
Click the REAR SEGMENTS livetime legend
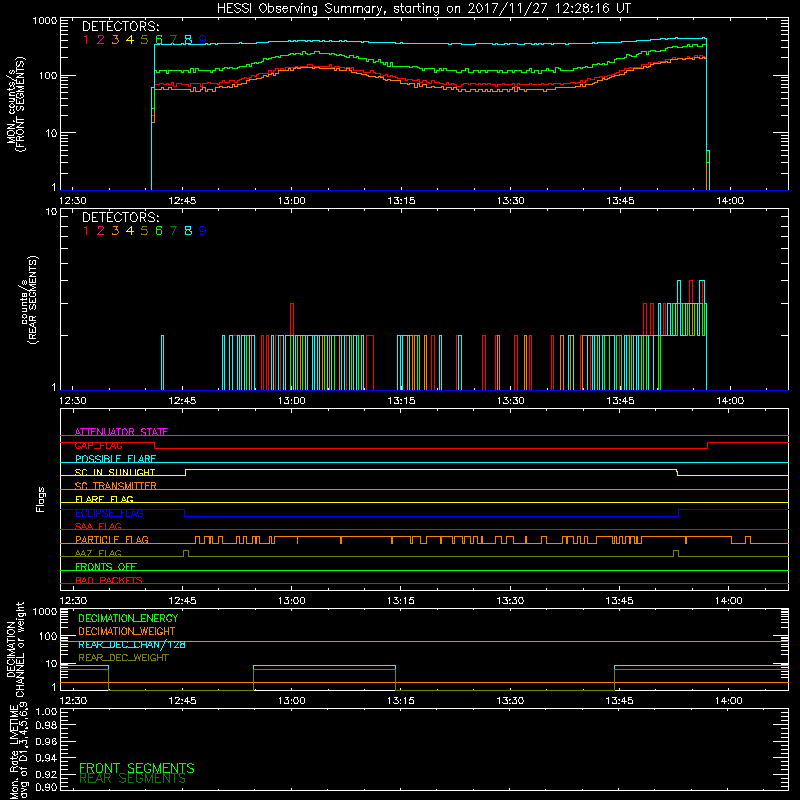[133, 779]
